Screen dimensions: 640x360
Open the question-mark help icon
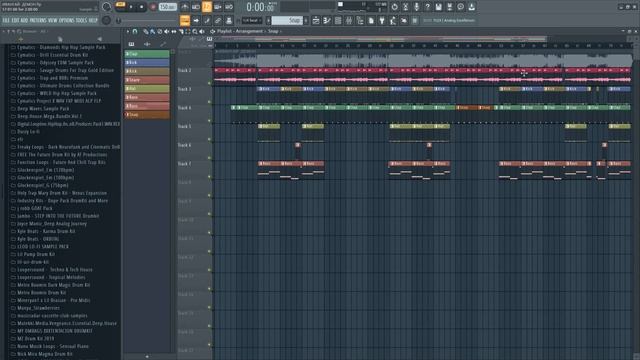point(427,7)
